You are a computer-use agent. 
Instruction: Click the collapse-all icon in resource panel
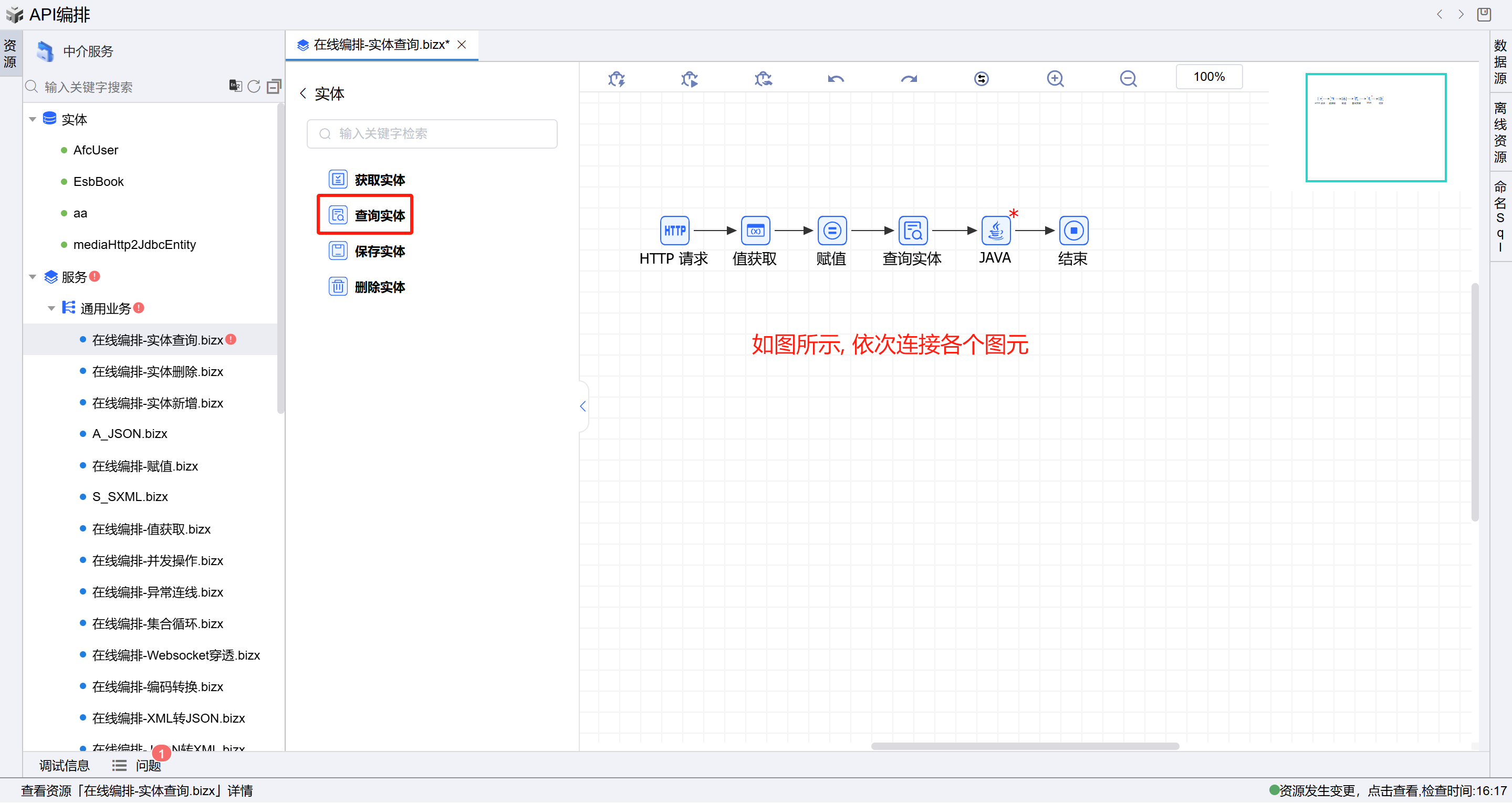coord(274,86)
